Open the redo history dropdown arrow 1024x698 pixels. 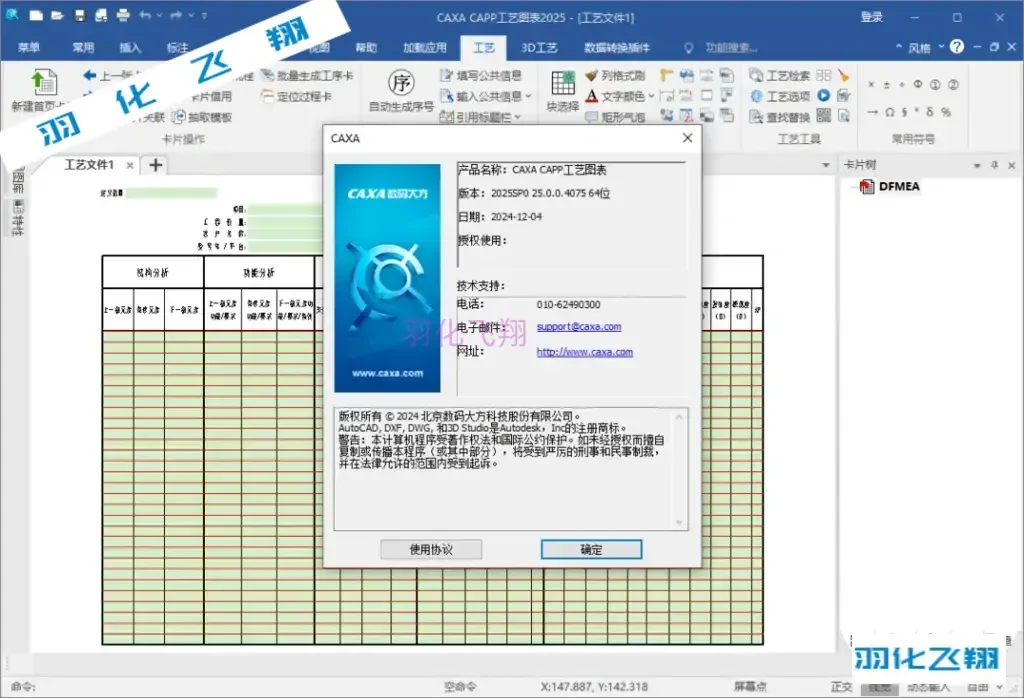191,16
